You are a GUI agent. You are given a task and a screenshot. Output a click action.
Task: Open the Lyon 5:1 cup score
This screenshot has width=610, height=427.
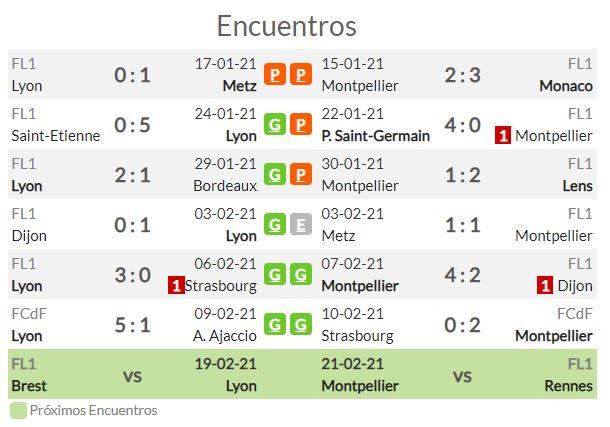[x=132, y=325]
